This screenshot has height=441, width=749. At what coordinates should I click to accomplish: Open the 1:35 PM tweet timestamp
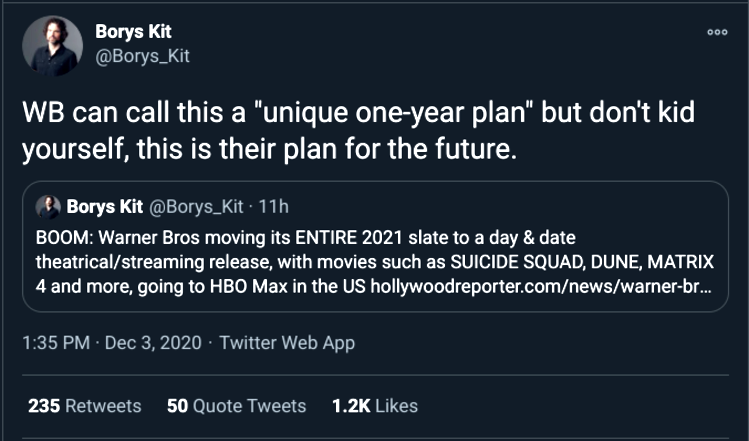pos(54,343)
